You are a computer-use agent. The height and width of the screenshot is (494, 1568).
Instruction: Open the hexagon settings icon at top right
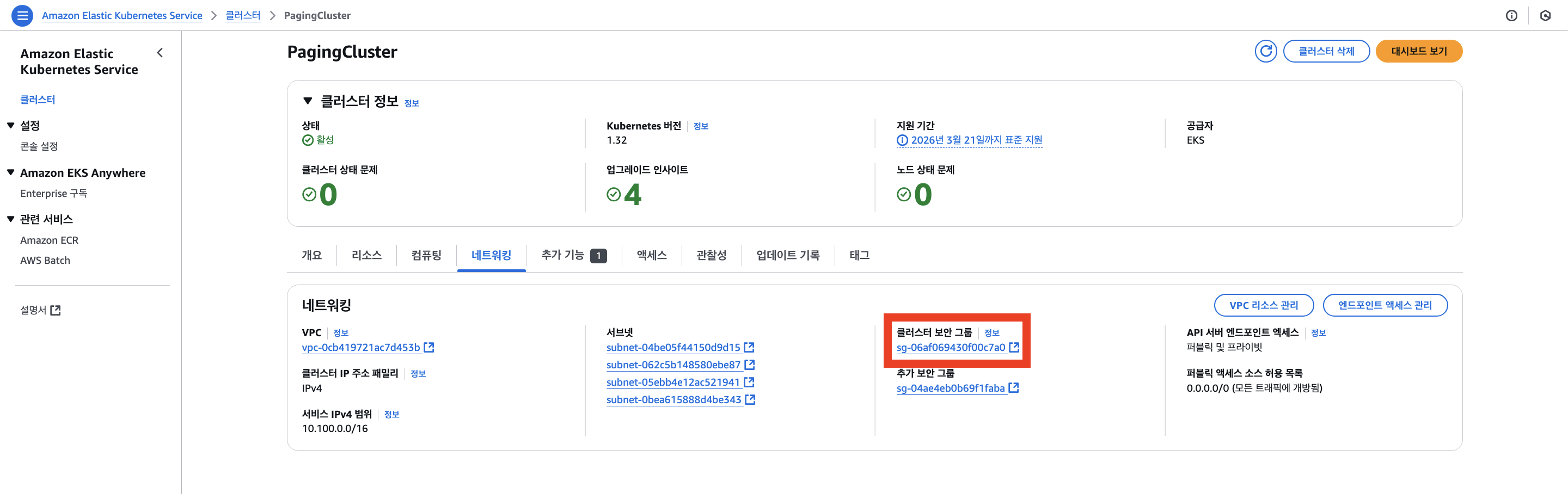(x=1545, y=16)
